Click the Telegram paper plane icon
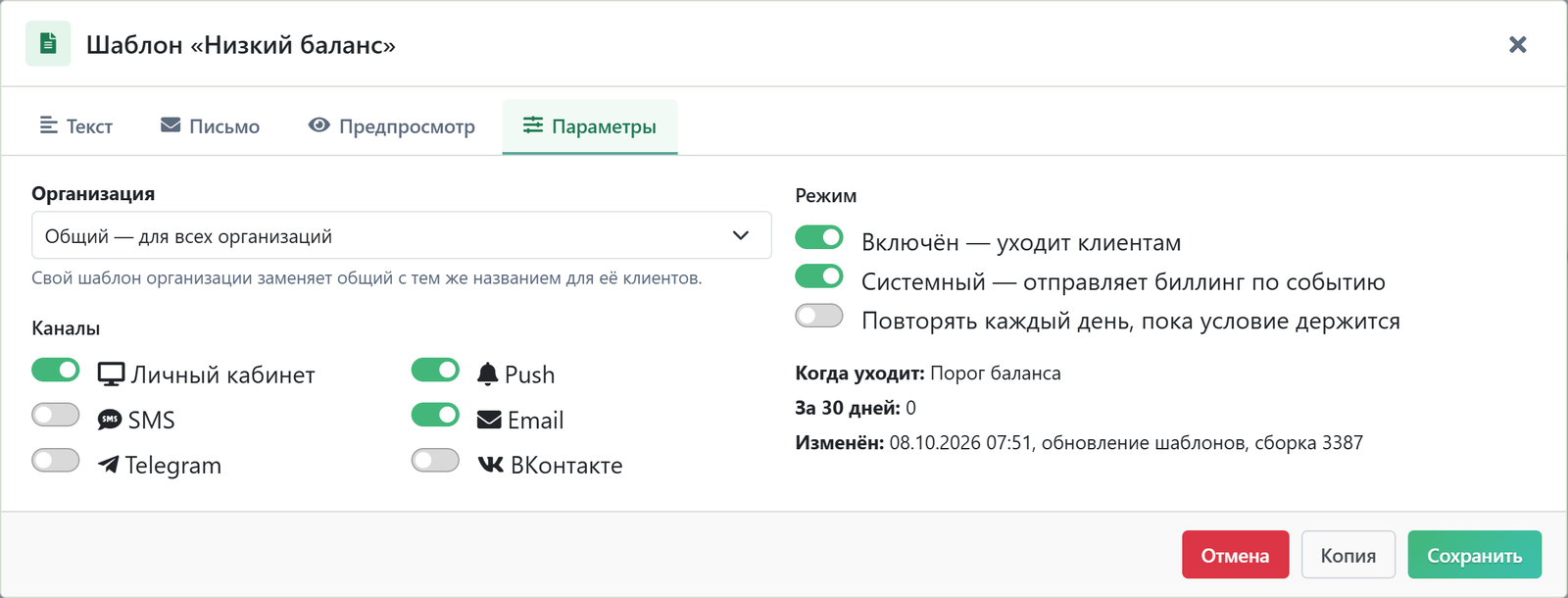1568x598 pixels. click(108, 464)
